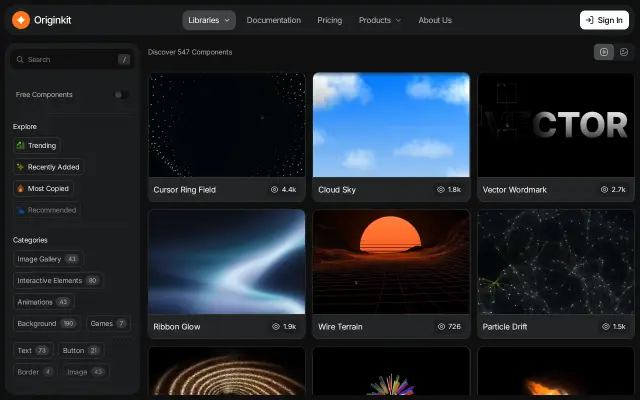Screen dimensions: 640x400
Task: Select the Button category
Action: click(81, 351)
